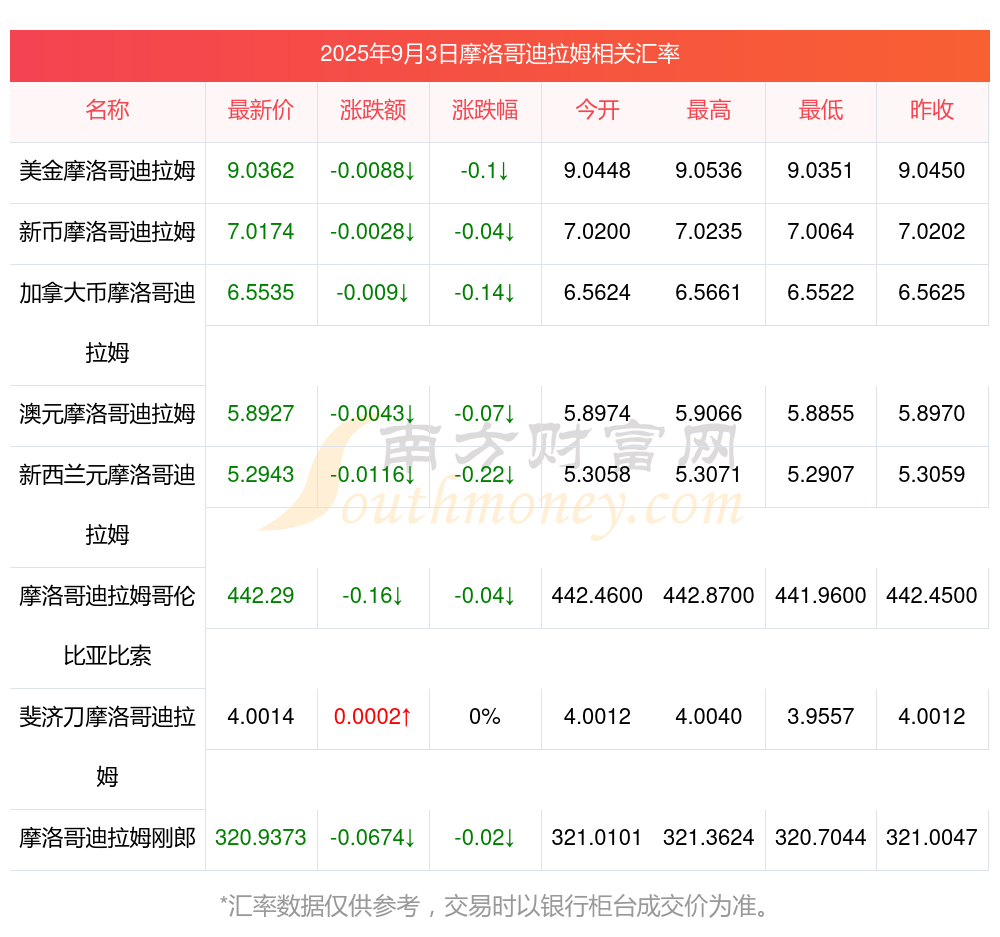Screen dimensions: 1000x937
Task: Click the row name 摩洛哥迪拉姆哥伦比亚比索
Action: click(107, 626)
